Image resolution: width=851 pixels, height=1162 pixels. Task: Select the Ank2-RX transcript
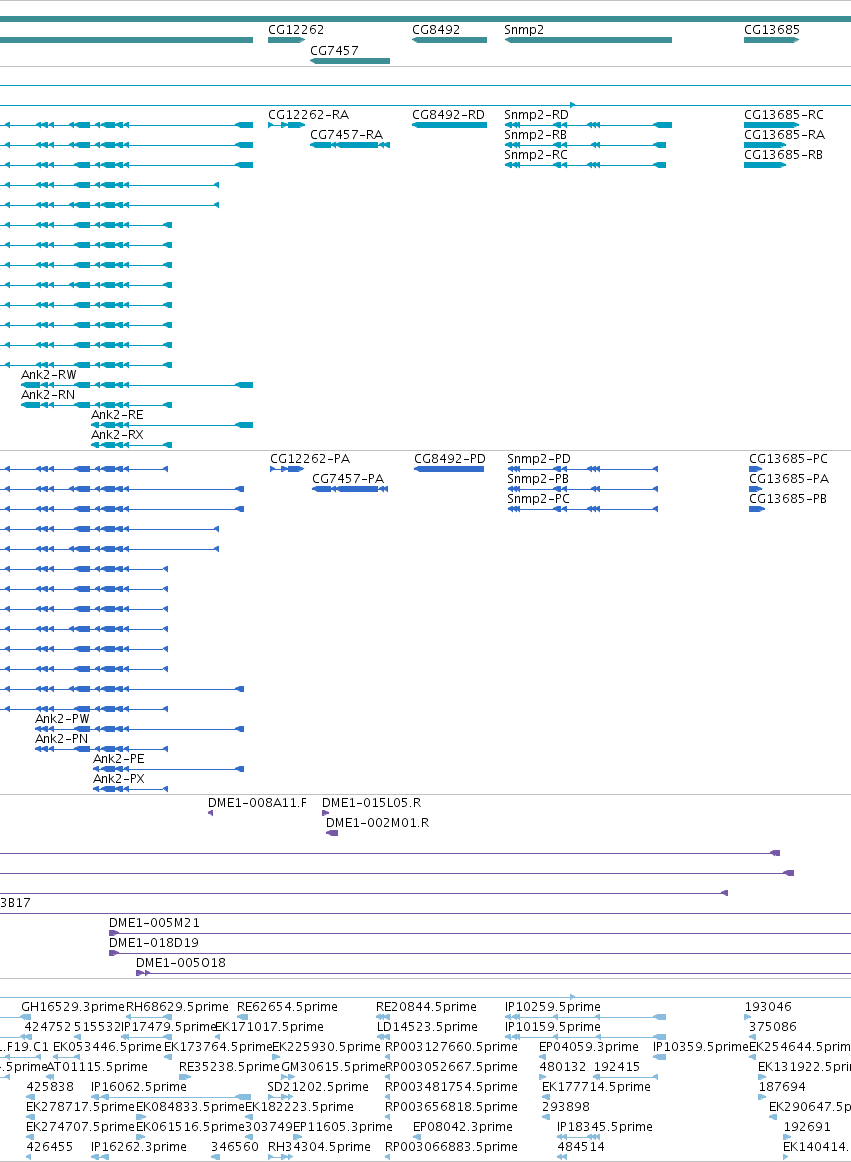click(x=117, y=435)
